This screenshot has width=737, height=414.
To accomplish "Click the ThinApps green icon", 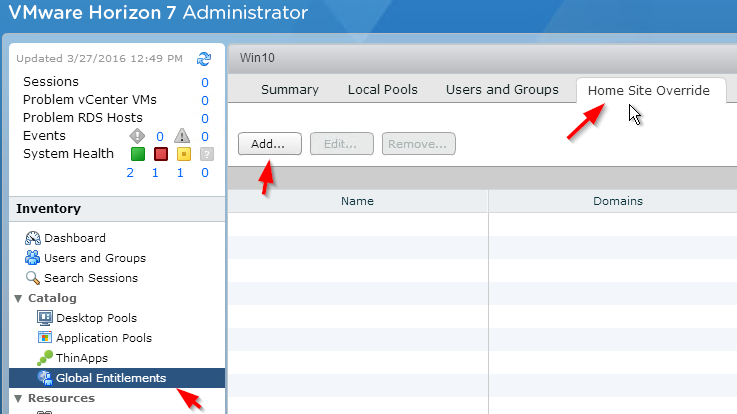I will pos(45,358).
